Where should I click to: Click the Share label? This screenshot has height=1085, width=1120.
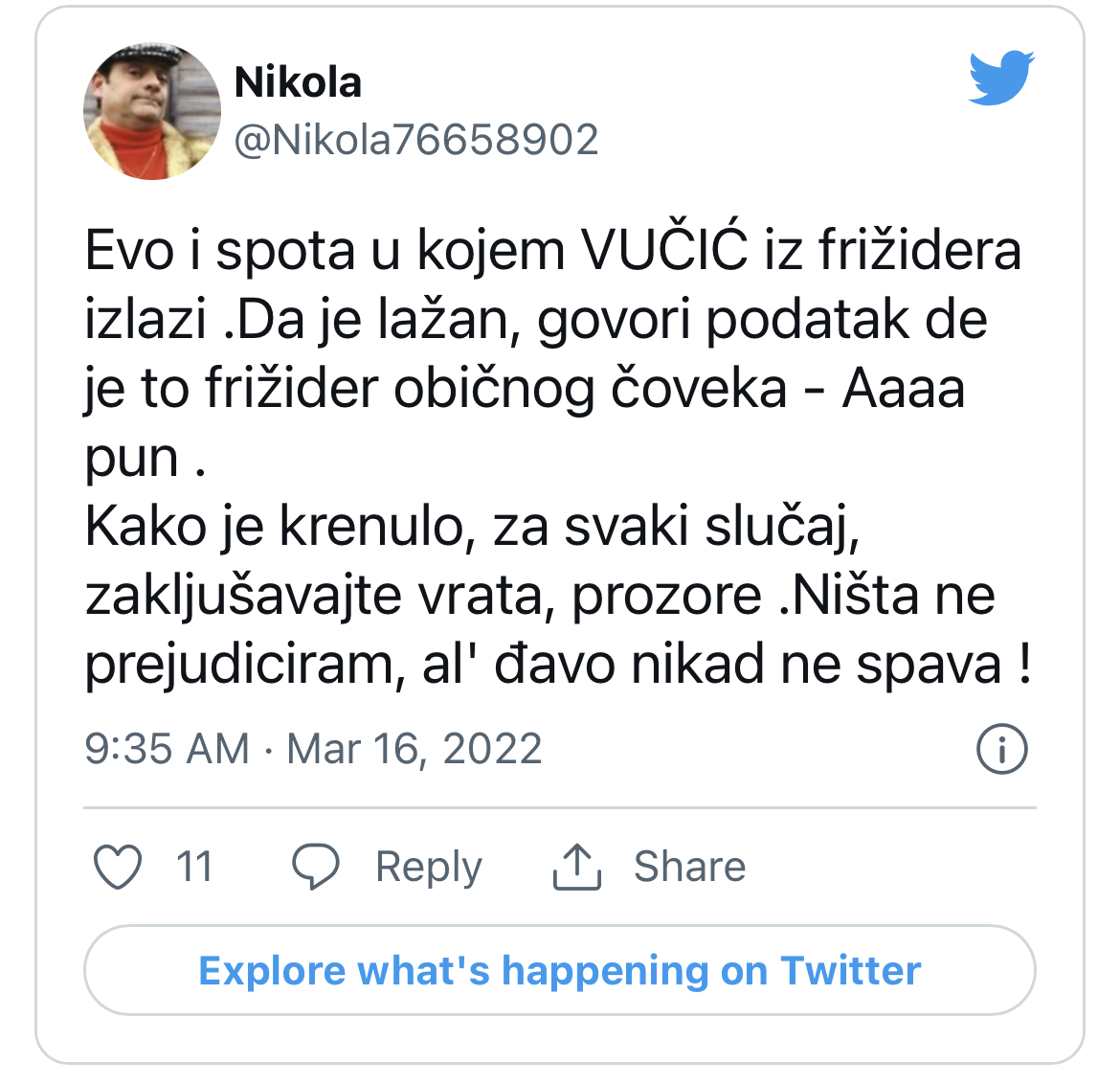click(x=689, y=867)
